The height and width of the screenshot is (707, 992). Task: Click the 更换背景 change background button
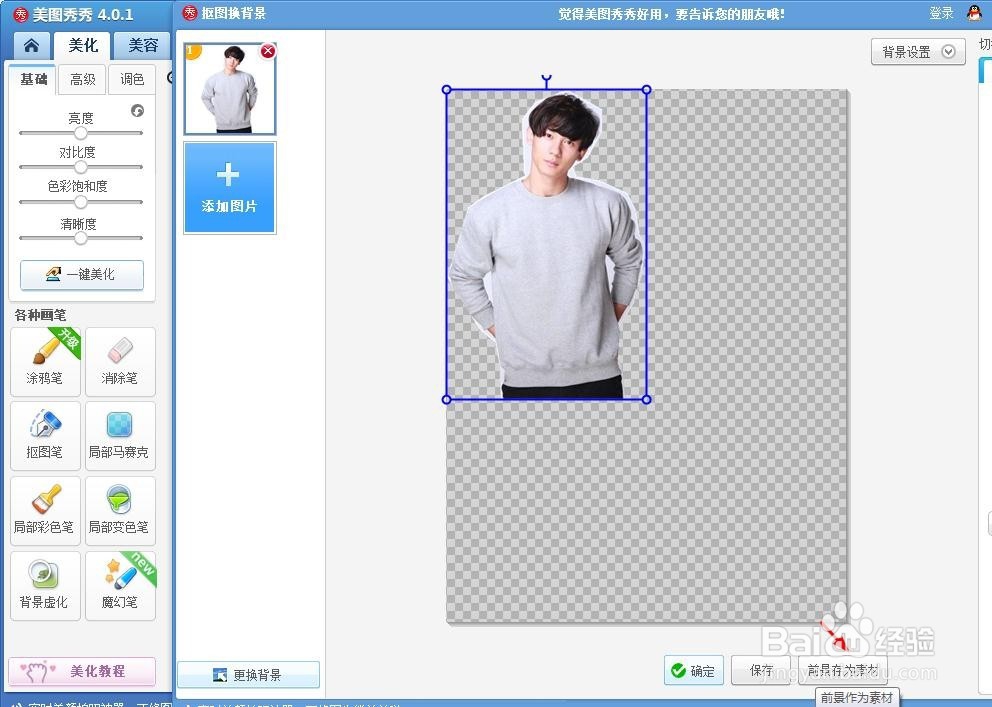pyautogui.click(x=249, y=675)
